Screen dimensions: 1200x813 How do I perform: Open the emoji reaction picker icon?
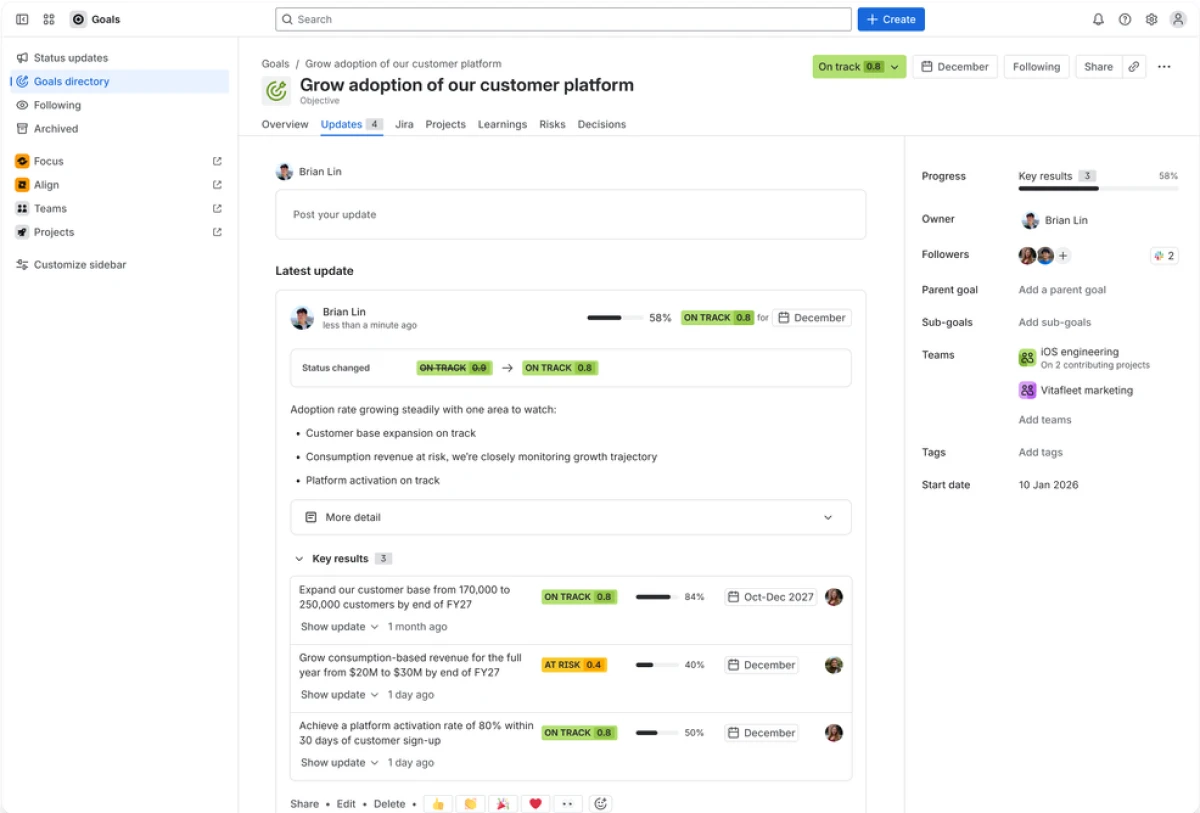tap(601, 803)
